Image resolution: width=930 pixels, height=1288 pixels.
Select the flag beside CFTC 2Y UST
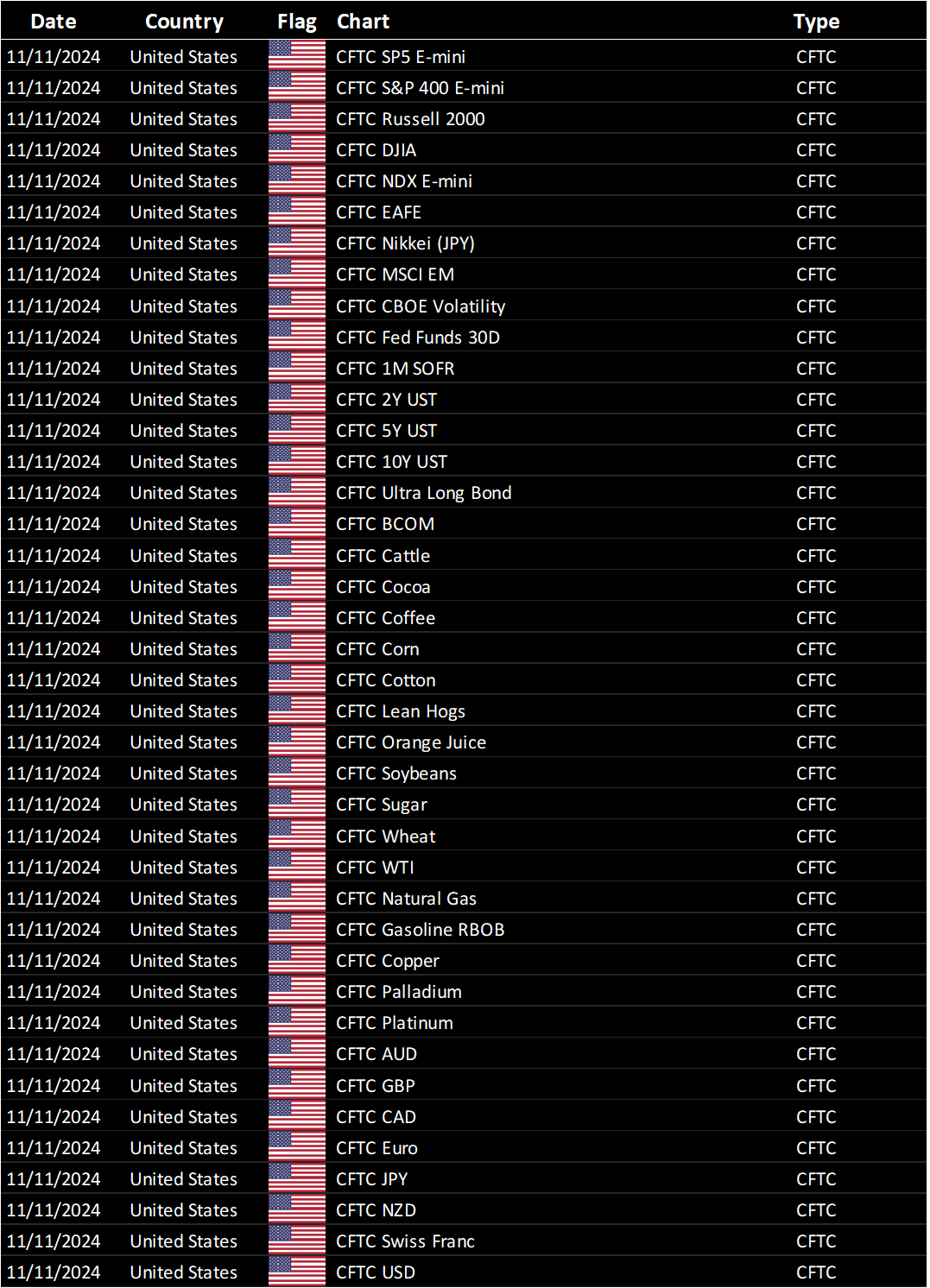[297, 399]
